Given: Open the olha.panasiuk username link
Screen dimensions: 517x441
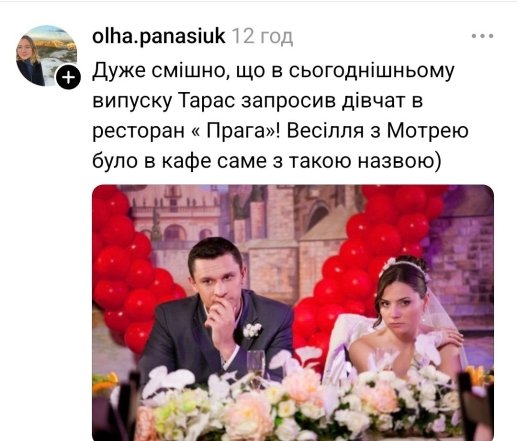Looking at the screenshot, I should [x=159, y=36].
